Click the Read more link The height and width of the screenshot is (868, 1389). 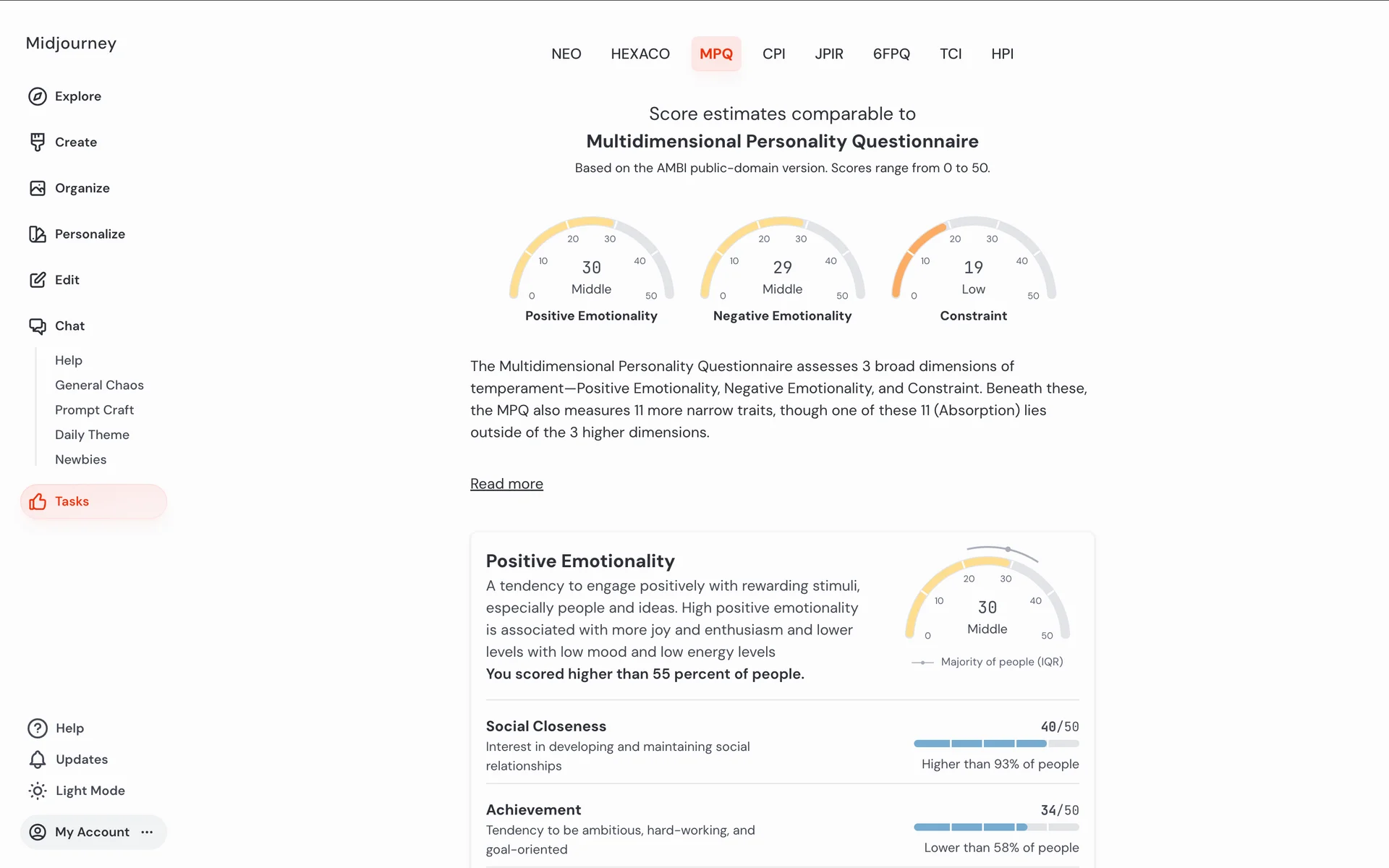[x=506, y=484]
